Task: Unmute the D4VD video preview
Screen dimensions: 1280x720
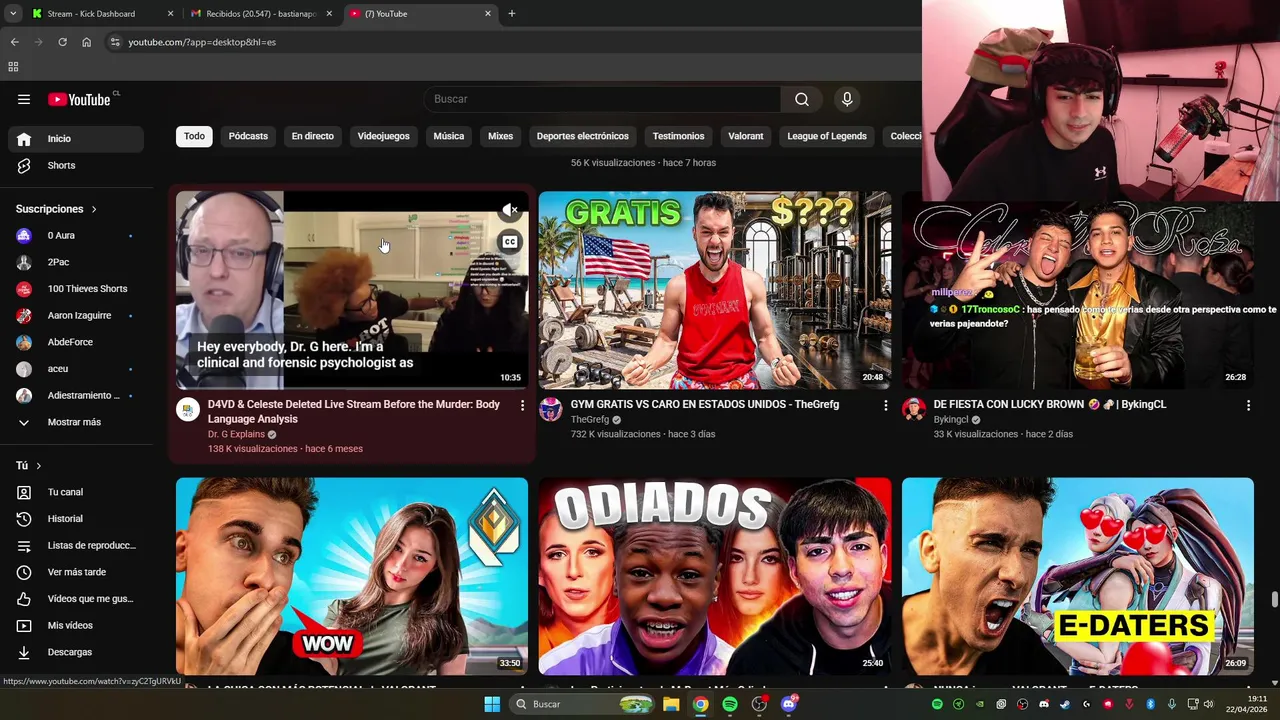Action: pyautogui.click(x=510, y=210)
